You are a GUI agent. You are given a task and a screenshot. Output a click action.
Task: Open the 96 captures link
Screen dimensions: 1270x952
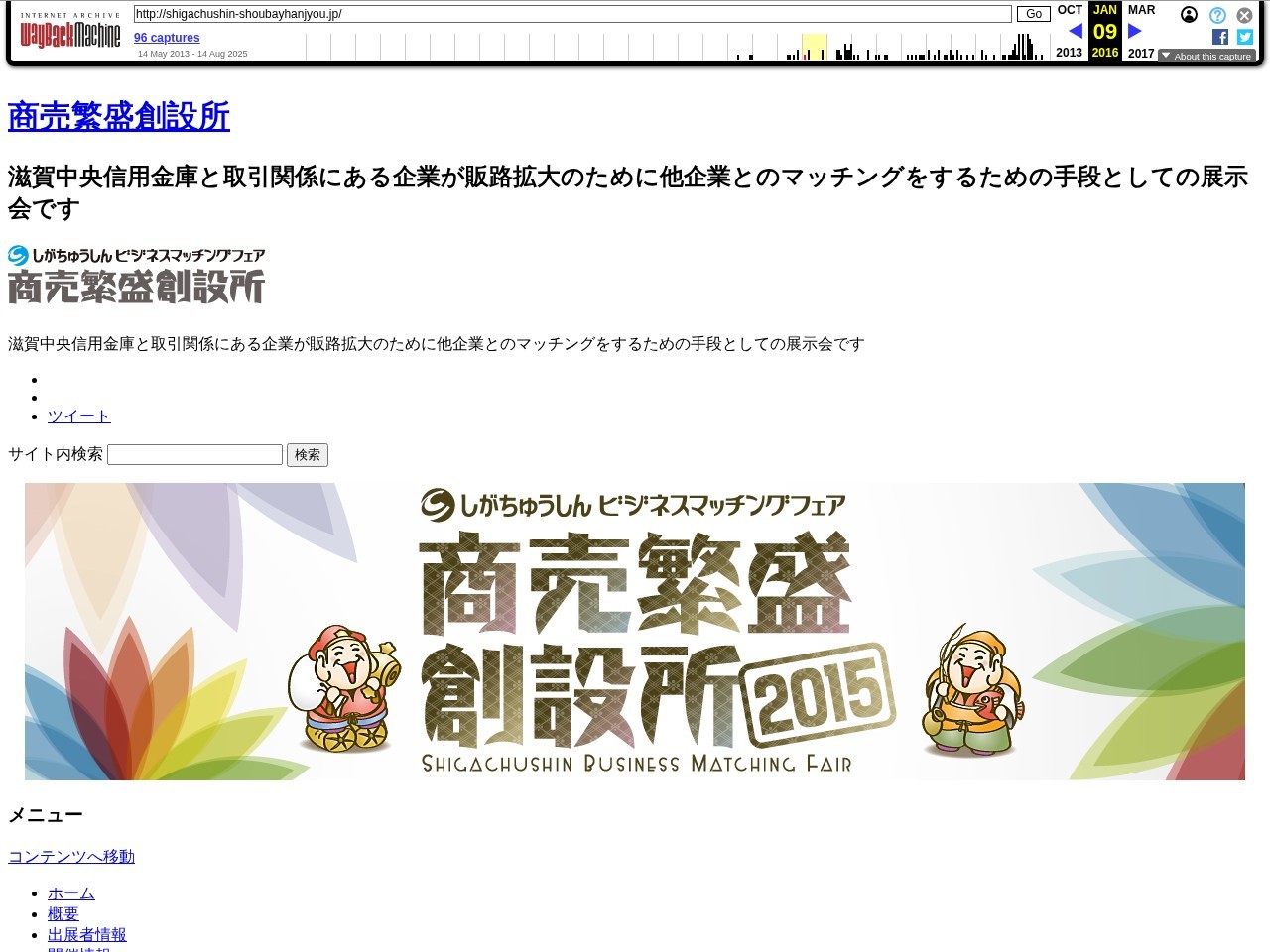click(167, 38)
